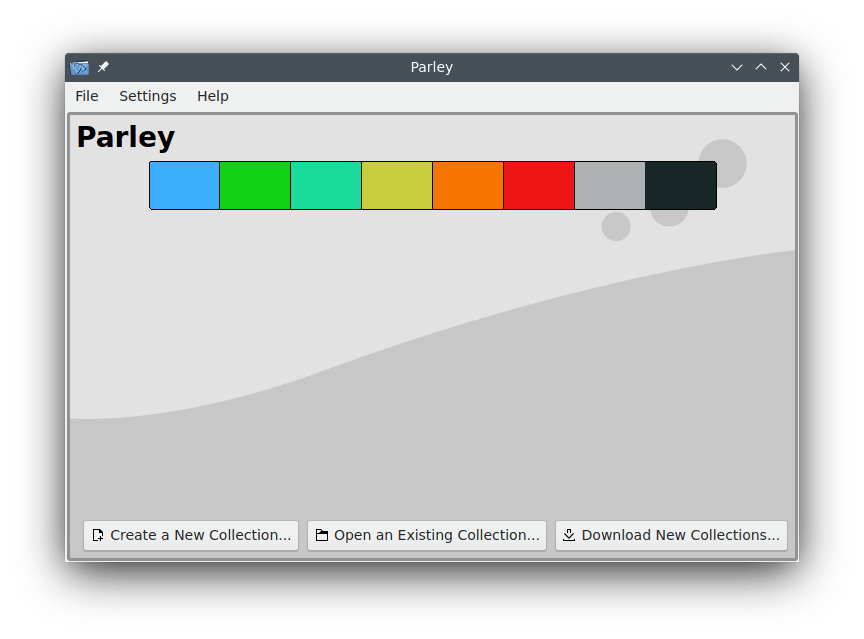
Task: Toggle the pin window icon
Action: (103, 67)
